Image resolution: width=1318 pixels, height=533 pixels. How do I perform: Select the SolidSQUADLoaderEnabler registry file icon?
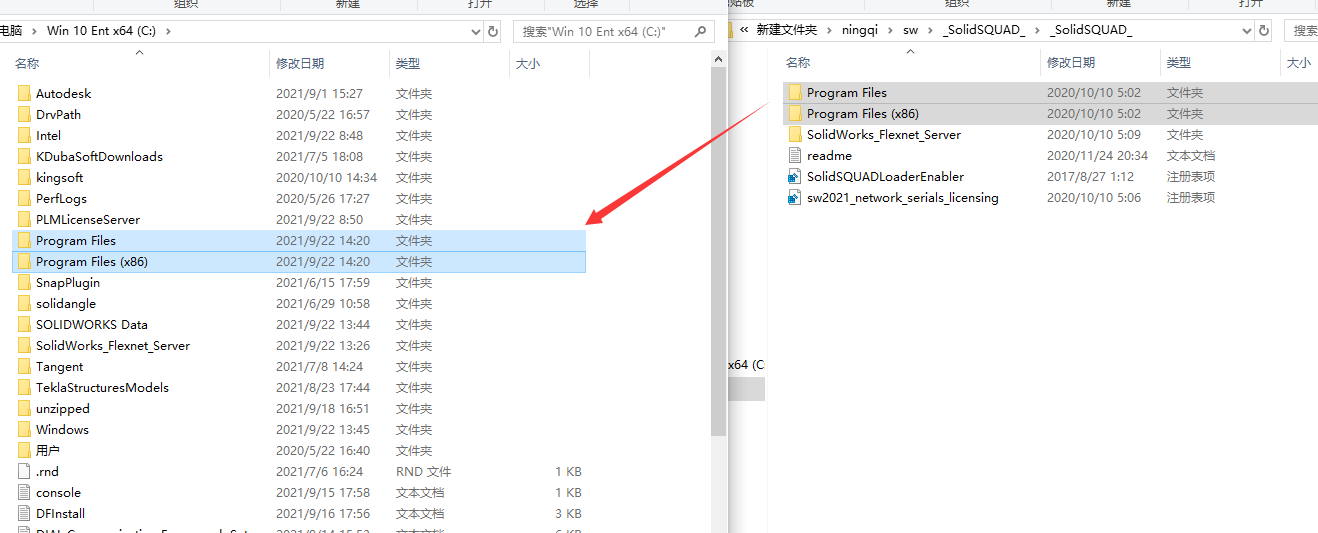tap(795, 177)
